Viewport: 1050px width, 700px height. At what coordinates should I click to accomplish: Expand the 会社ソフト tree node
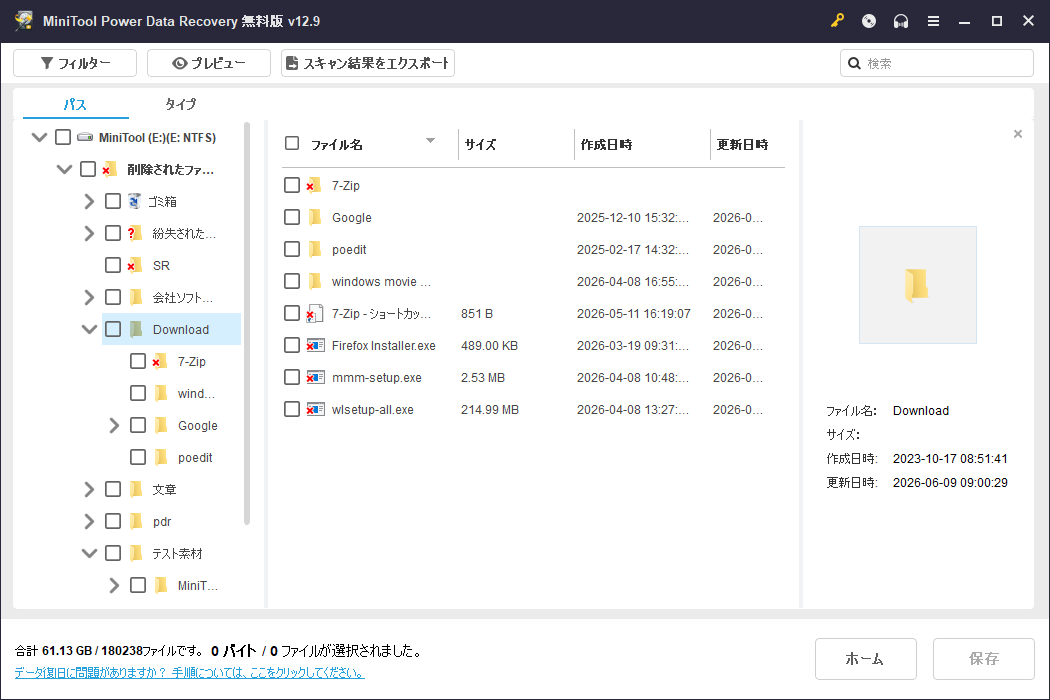tap(89, 297)
